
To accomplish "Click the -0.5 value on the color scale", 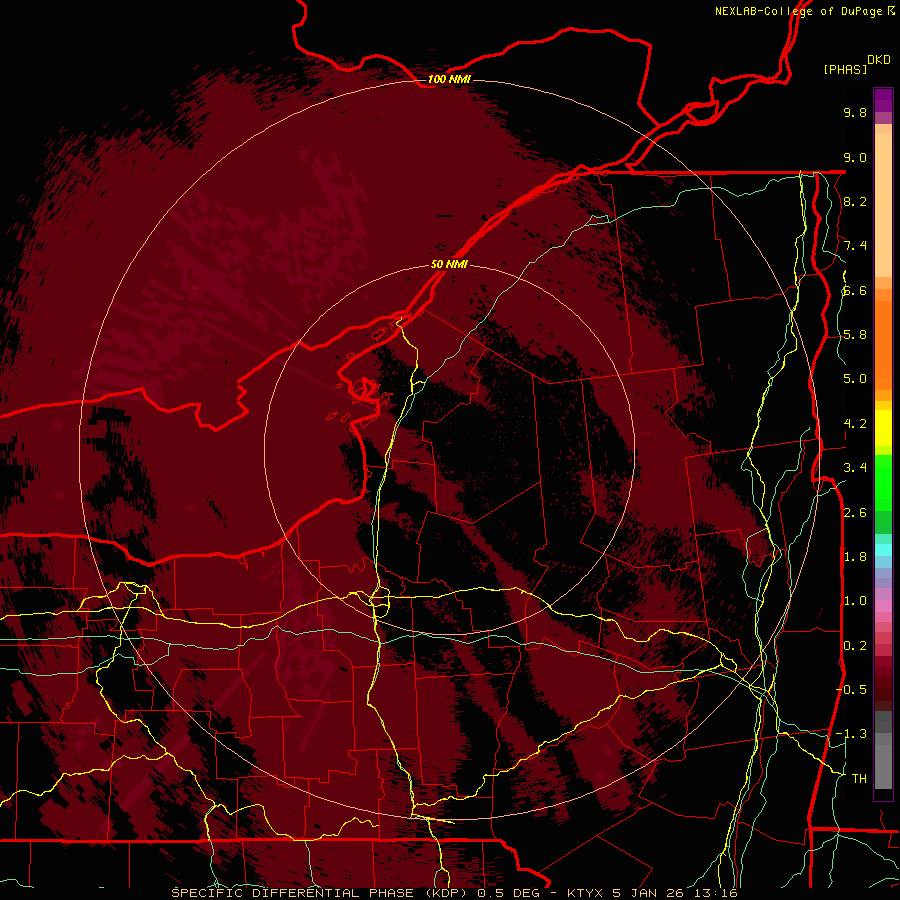I will (851, 689).
